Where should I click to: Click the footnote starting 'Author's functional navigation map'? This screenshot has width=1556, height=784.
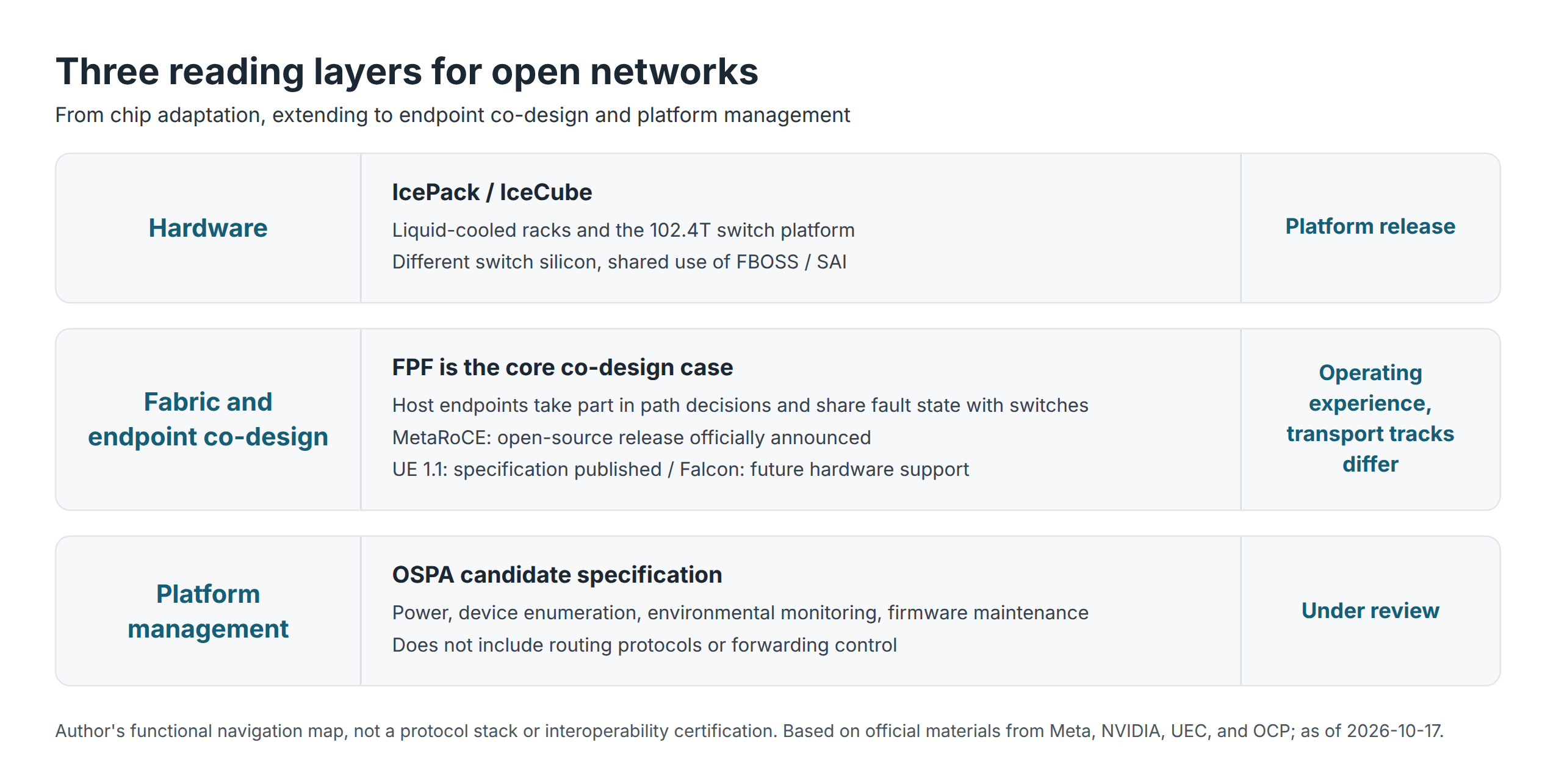pyautogui.click(x=749, y=731)
